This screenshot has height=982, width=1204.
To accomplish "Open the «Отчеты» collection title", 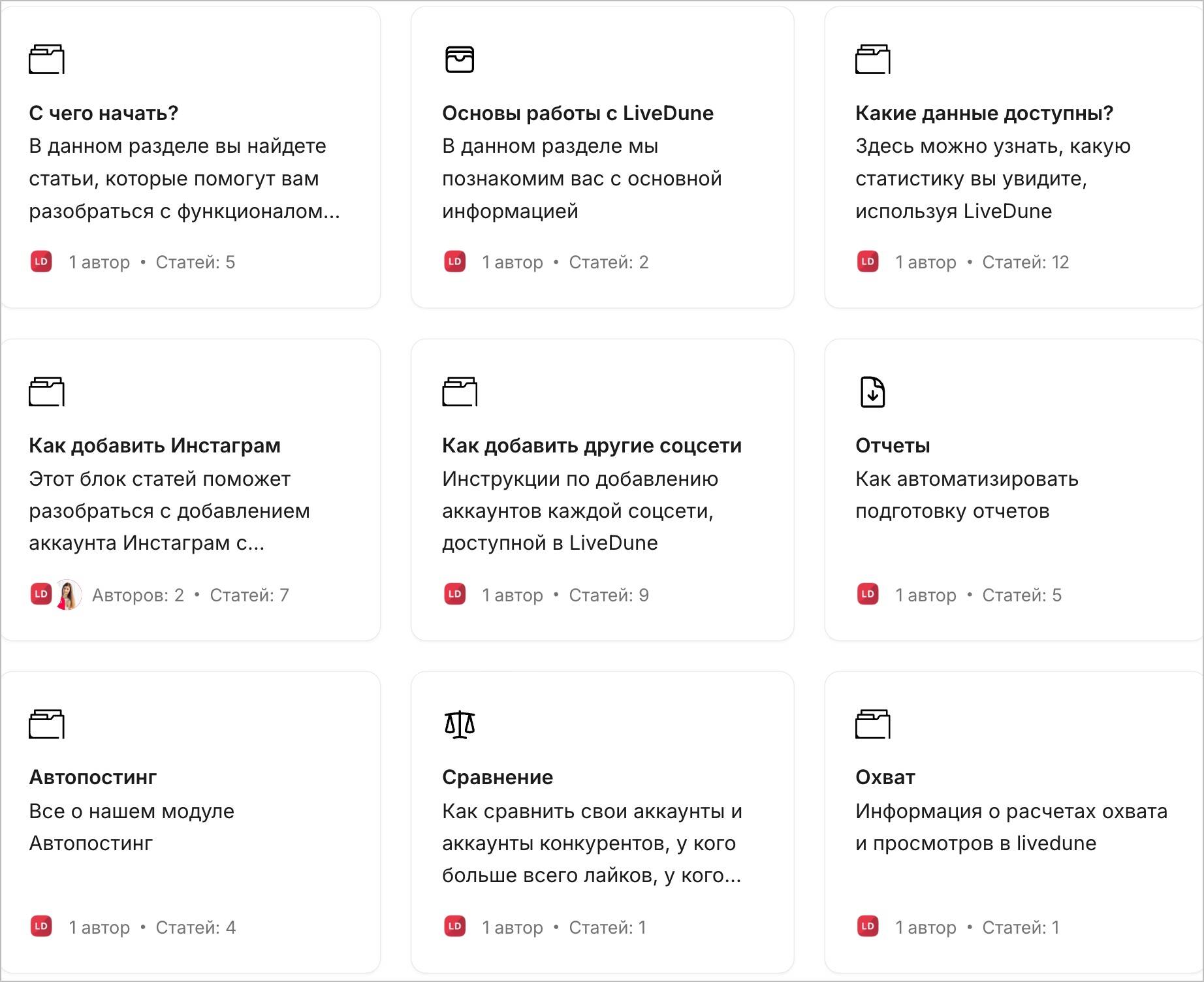I will [x=893, y=445].
